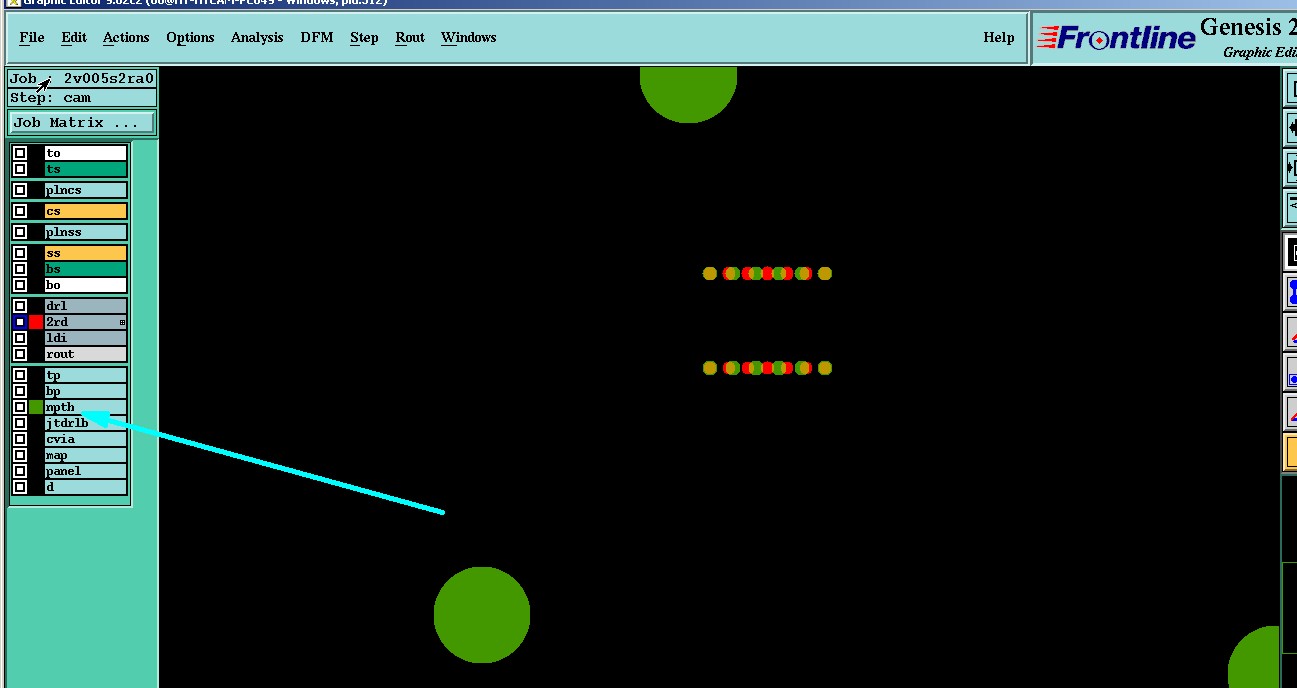Select the 'ts' layer name
1297x688 pixels.
tap(86, 169)
